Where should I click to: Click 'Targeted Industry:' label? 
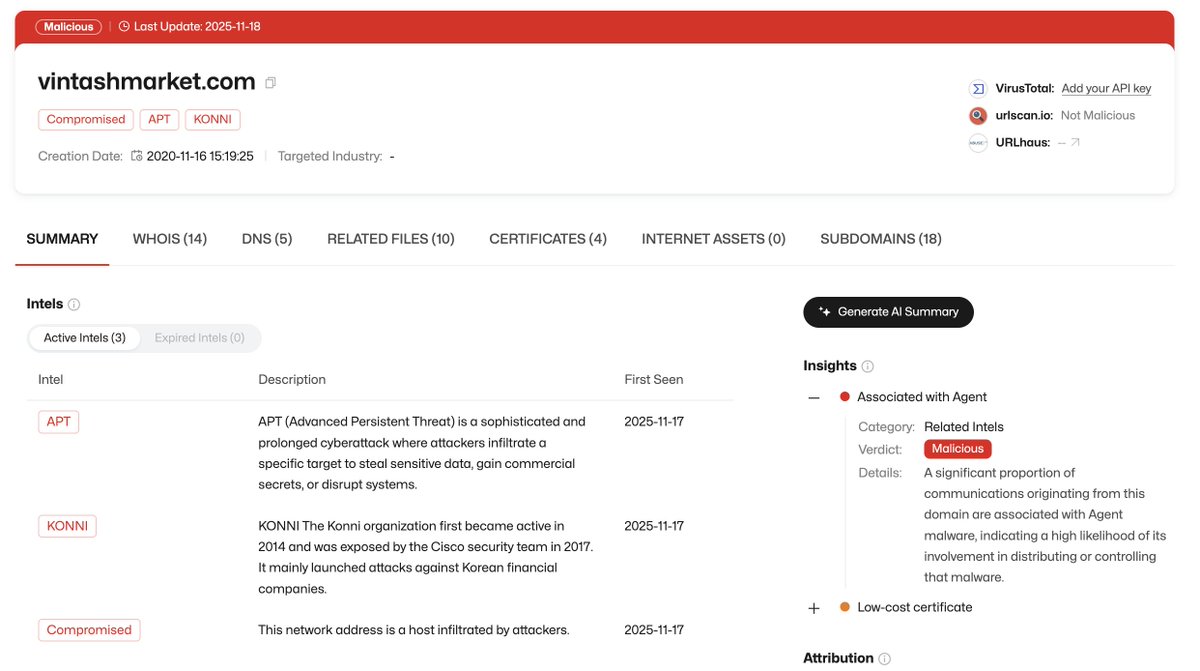coord(330,156)
